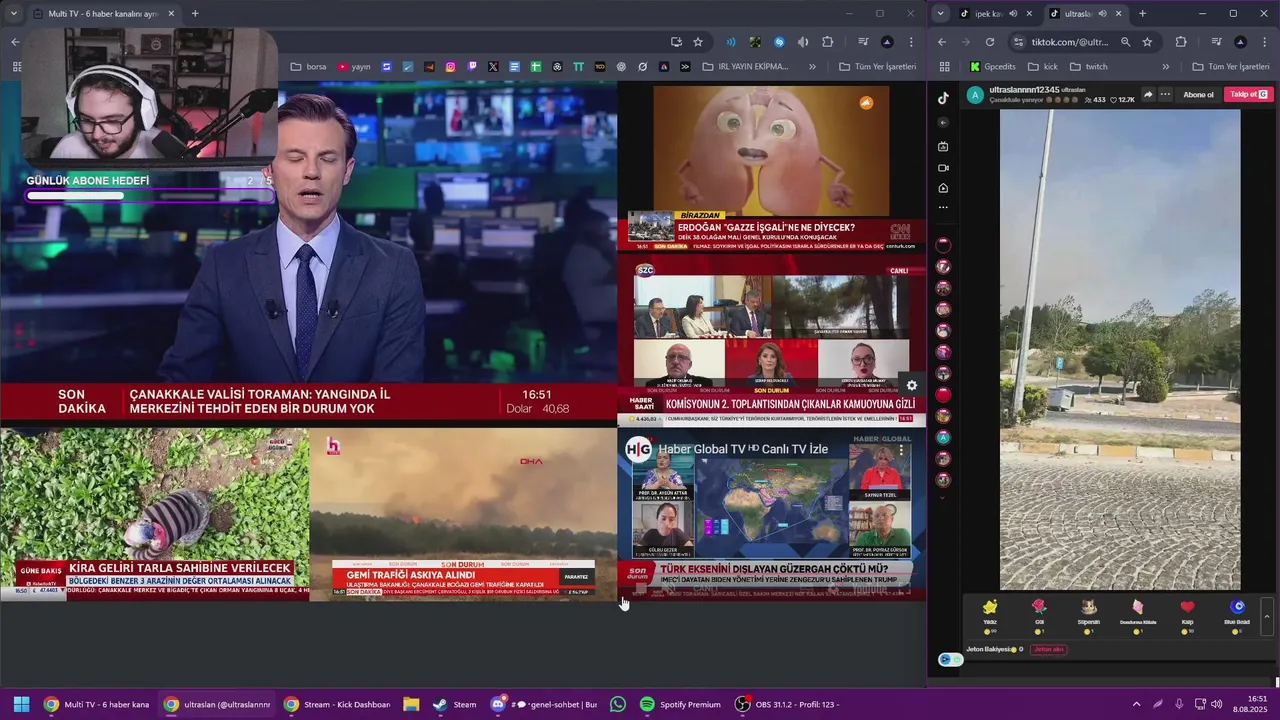Viewport: 1280px width, 720px height.
Task: Open tab search dropdown in TikTok browser
Action: pyautogui.click(x=940, y=14)
